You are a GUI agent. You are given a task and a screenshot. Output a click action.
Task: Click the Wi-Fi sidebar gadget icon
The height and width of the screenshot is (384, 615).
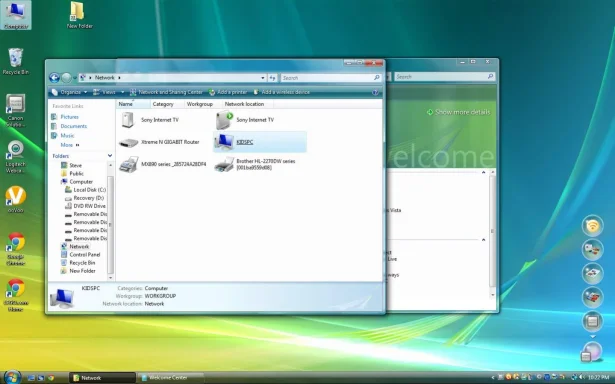(592, 226)
